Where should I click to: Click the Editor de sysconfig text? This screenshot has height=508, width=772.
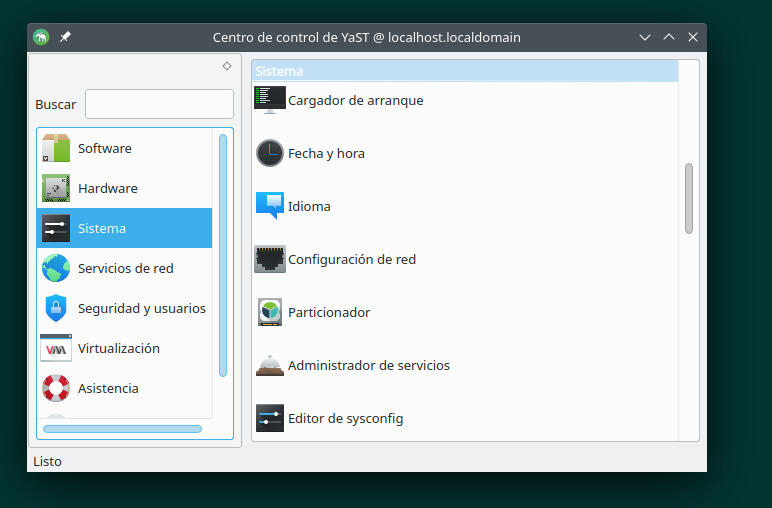[346, 418]
